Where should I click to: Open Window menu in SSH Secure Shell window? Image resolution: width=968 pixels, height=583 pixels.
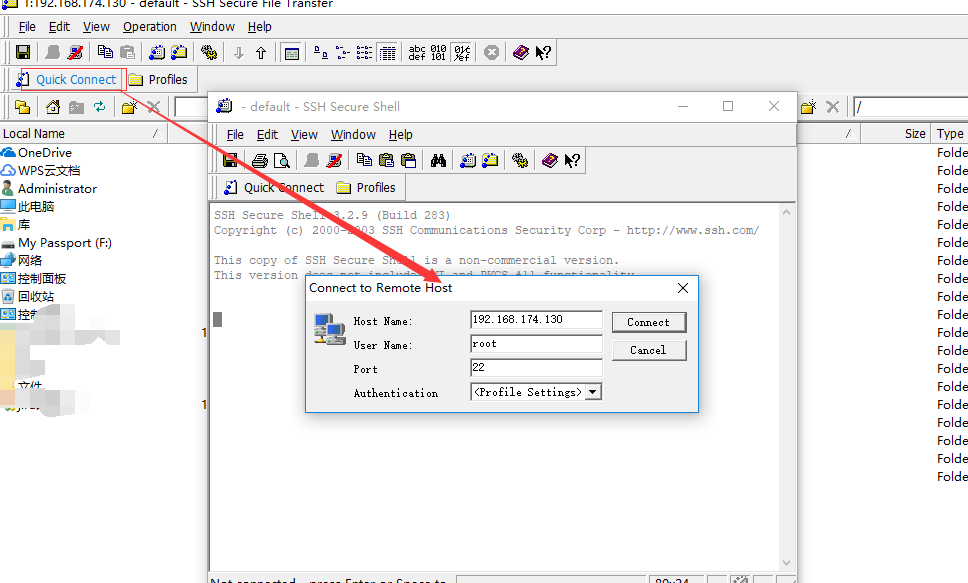[353, 135]
